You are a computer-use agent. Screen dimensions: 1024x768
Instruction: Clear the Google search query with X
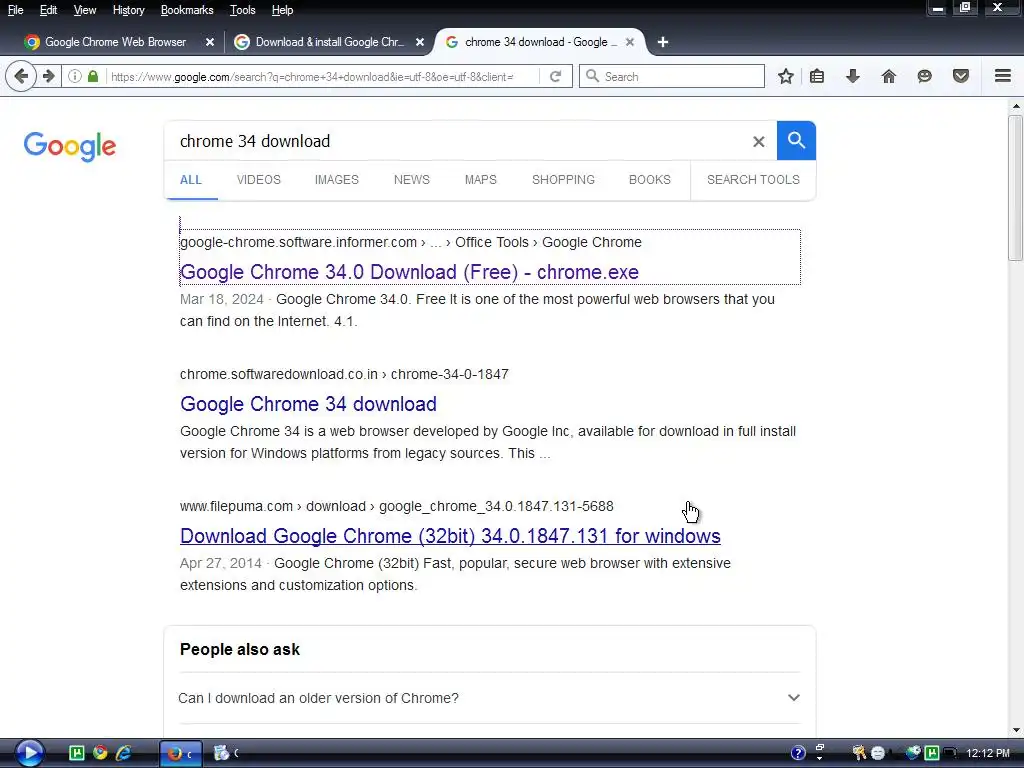tap(758, 142)
